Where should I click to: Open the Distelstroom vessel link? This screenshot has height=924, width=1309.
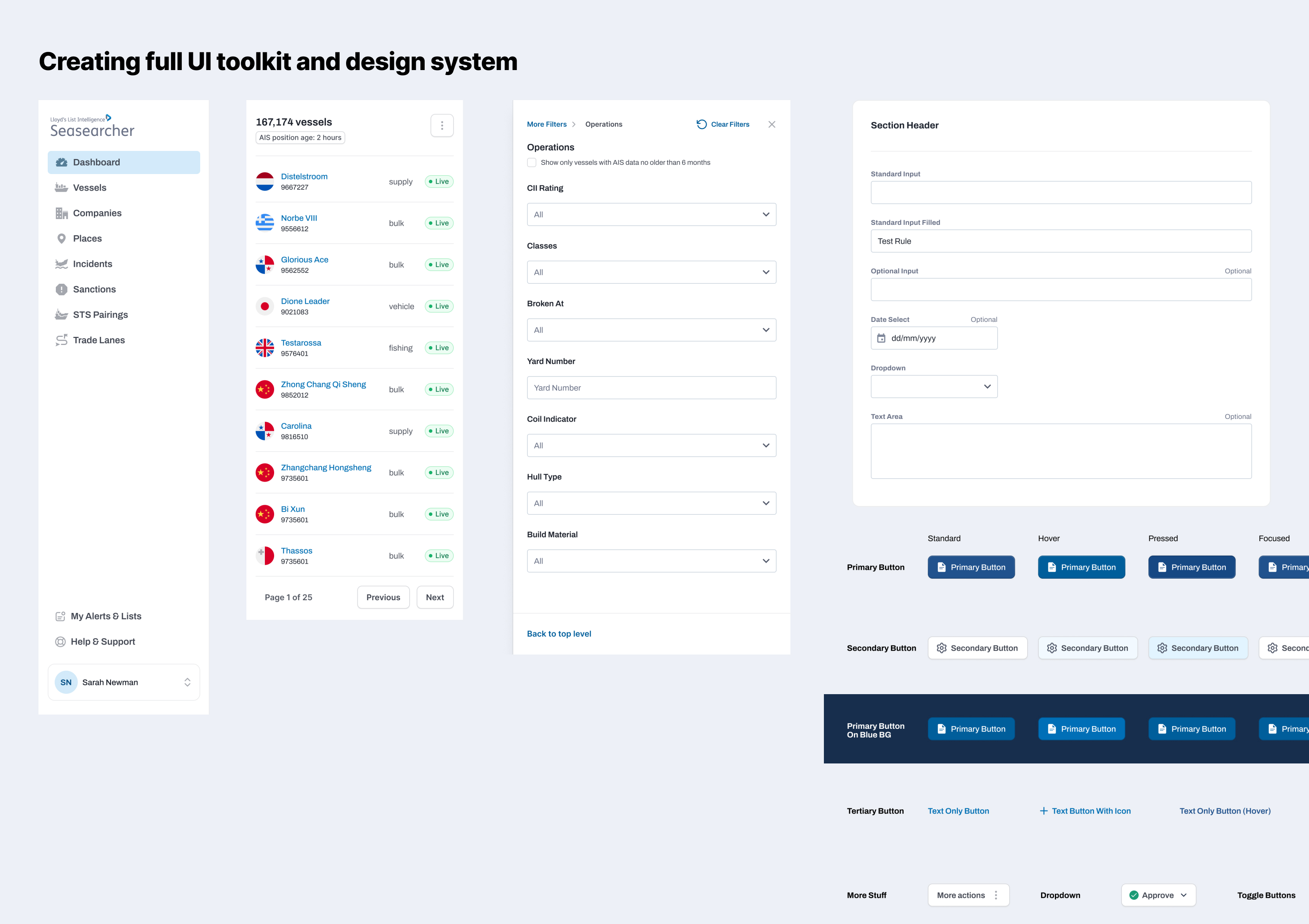[x=304, y=177]
